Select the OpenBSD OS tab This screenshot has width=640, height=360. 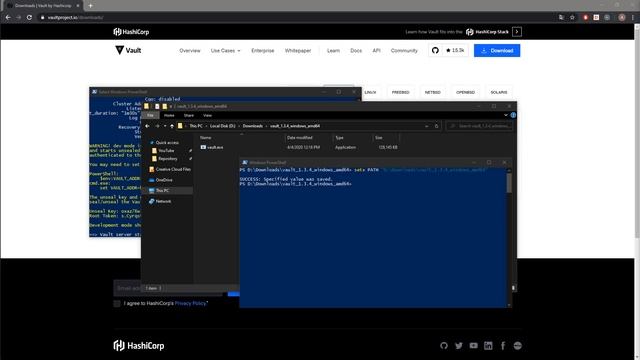coord(465,92)
